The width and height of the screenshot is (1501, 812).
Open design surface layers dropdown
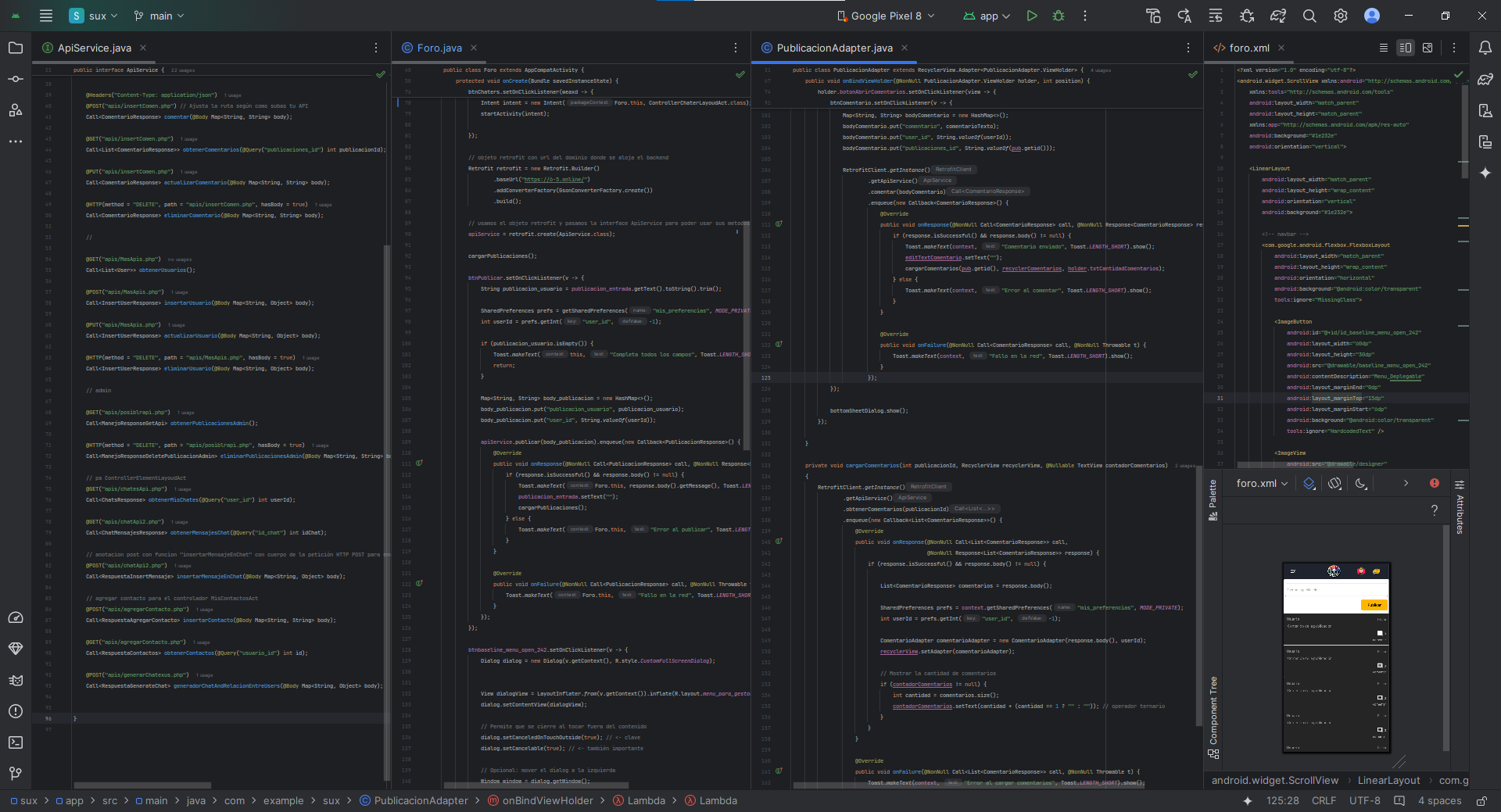point(1309,484)
